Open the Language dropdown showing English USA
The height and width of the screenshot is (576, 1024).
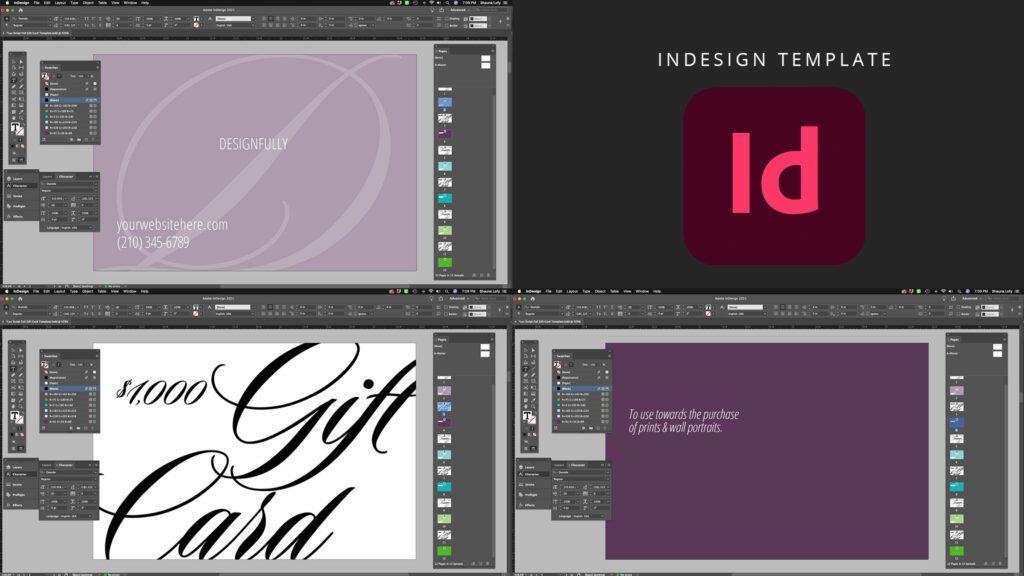[x=72, y=228]
